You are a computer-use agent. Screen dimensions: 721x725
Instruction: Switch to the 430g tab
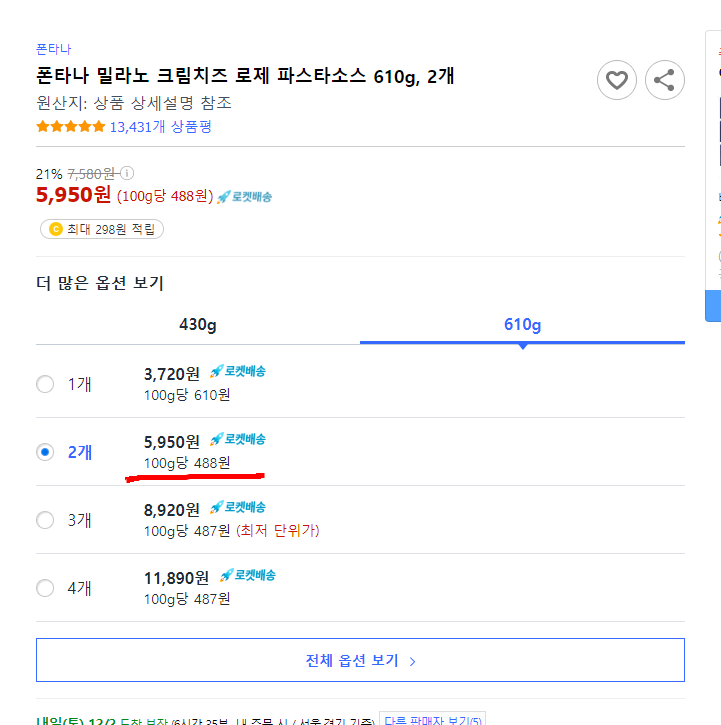(198, 325)
